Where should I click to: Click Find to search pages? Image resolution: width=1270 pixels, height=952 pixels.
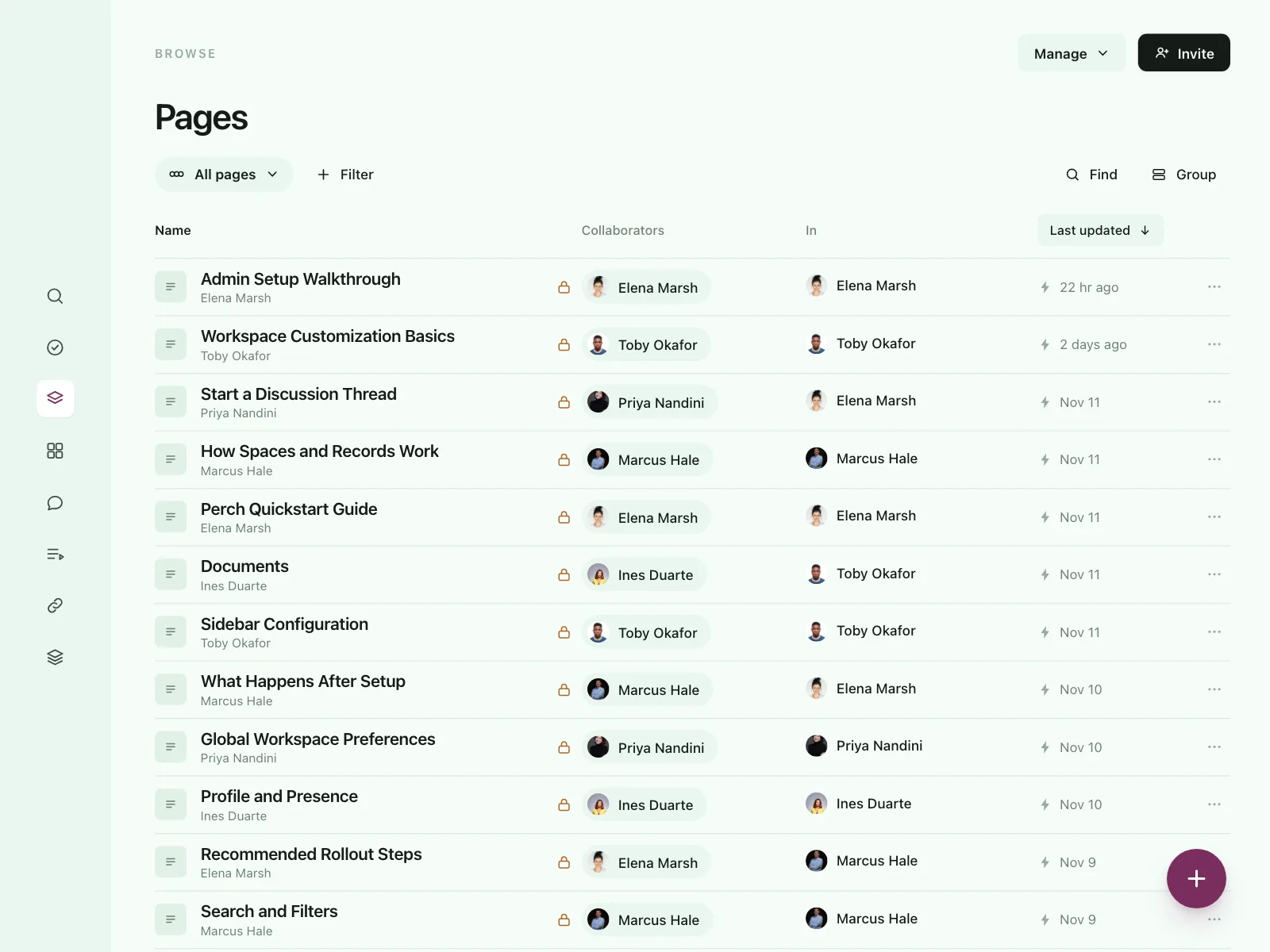[1091, 175]
